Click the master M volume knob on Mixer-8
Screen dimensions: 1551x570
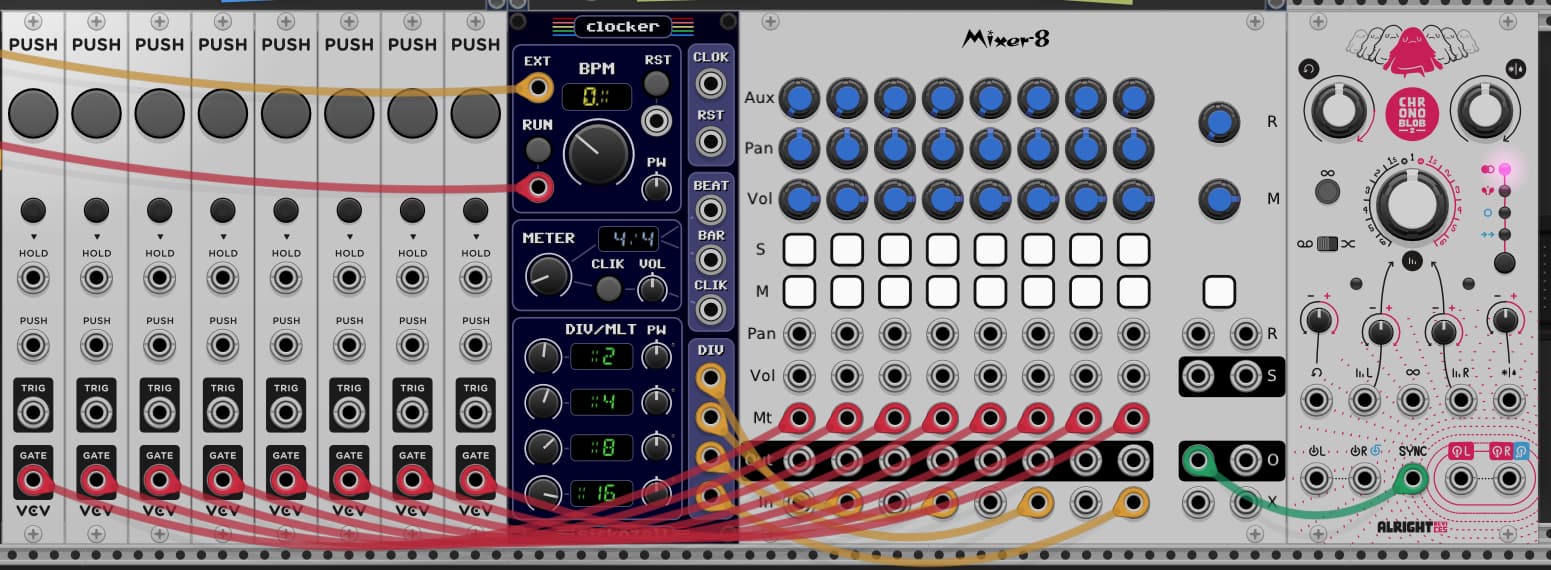pos(1218,199)
